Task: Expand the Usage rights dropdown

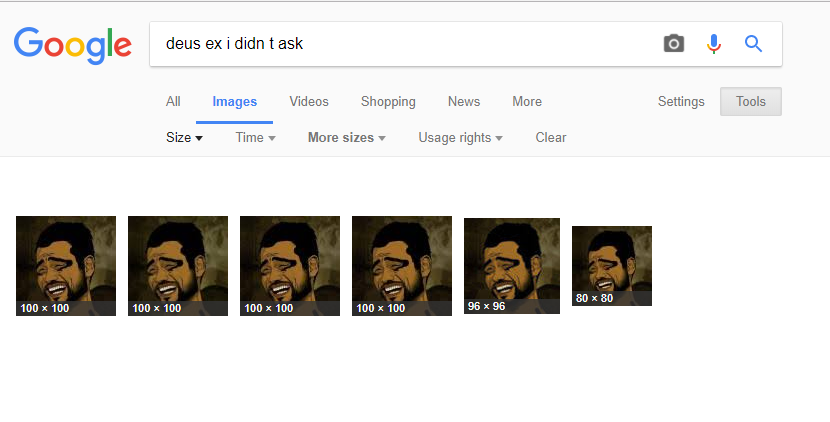Action: coord(460,138)
